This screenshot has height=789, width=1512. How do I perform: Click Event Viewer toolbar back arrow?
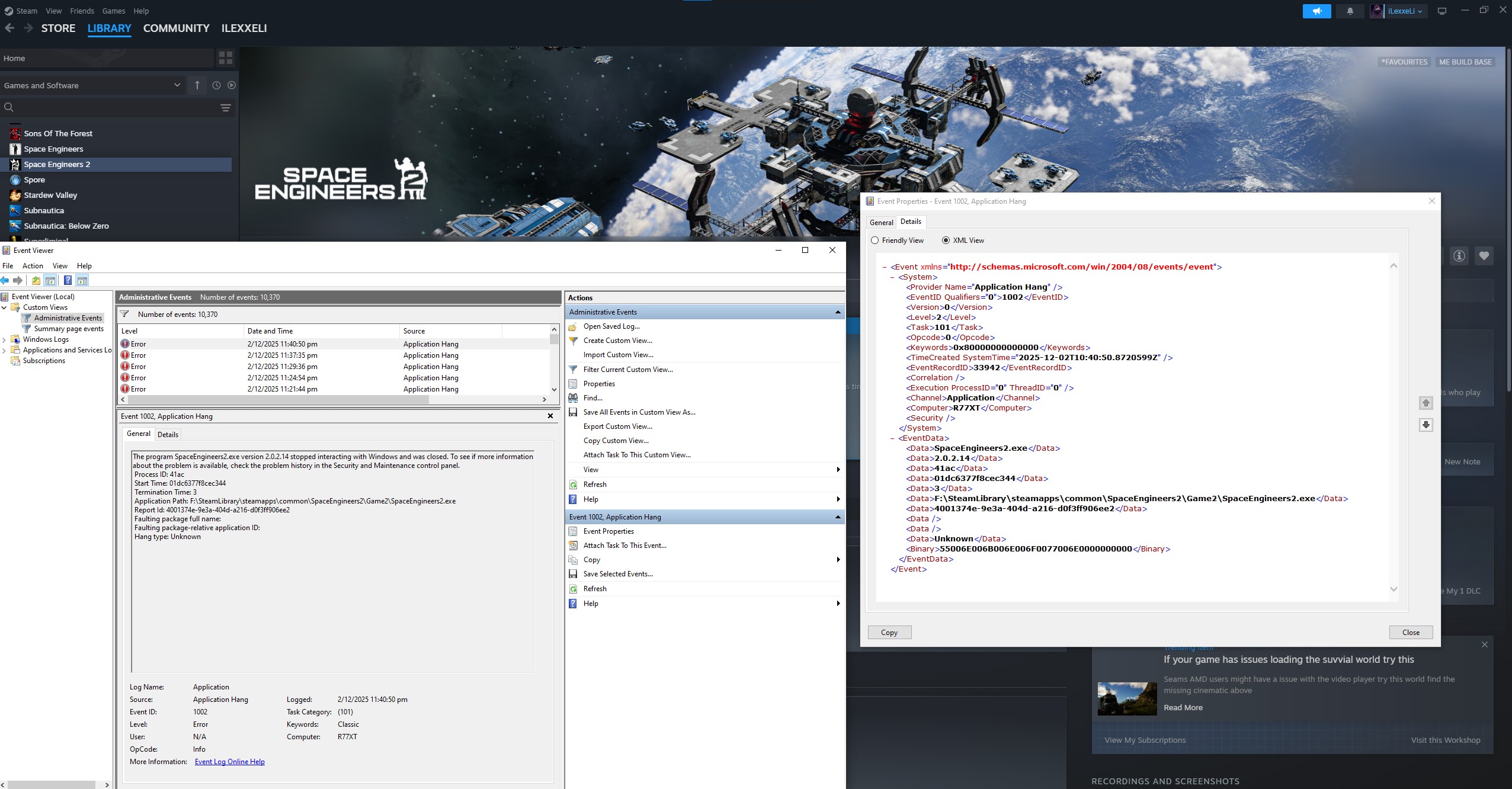(5, 280)
